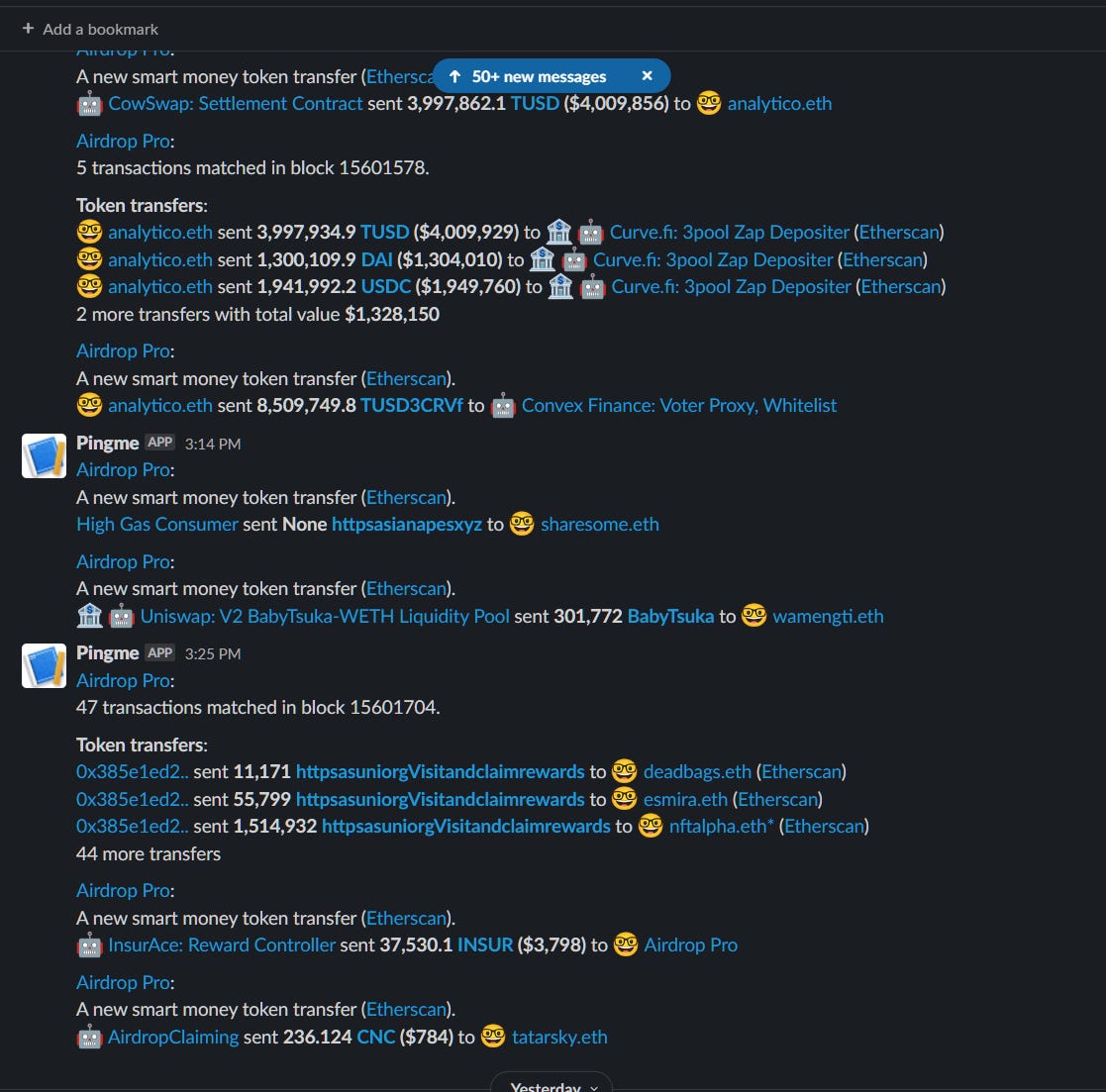This screenshot has width=1106, height=1092.
Task: Open the High Gas Consumer link
Action: pos(157,524)
